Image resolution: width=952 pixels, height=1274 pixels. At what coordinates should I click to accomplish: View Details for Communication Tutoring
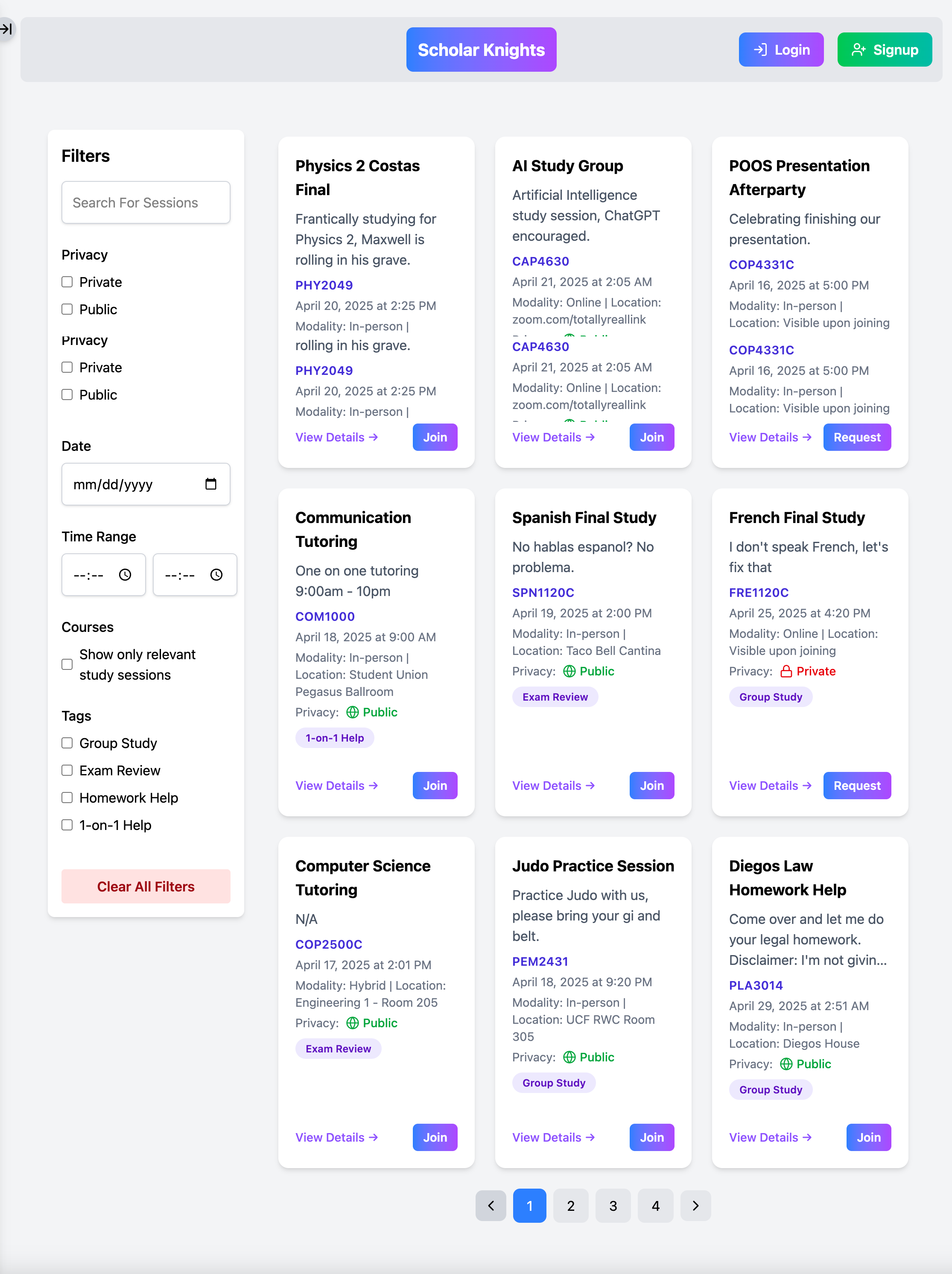point(337,786)
